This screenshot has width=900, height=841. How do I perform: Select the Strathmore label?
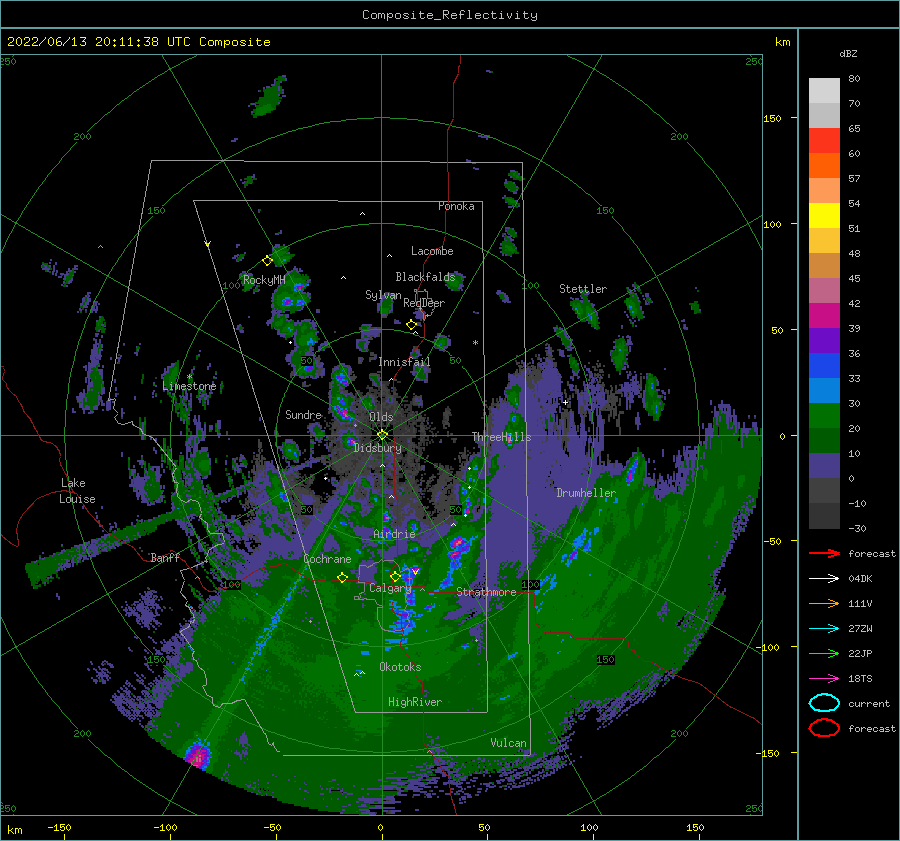(486, 592)
